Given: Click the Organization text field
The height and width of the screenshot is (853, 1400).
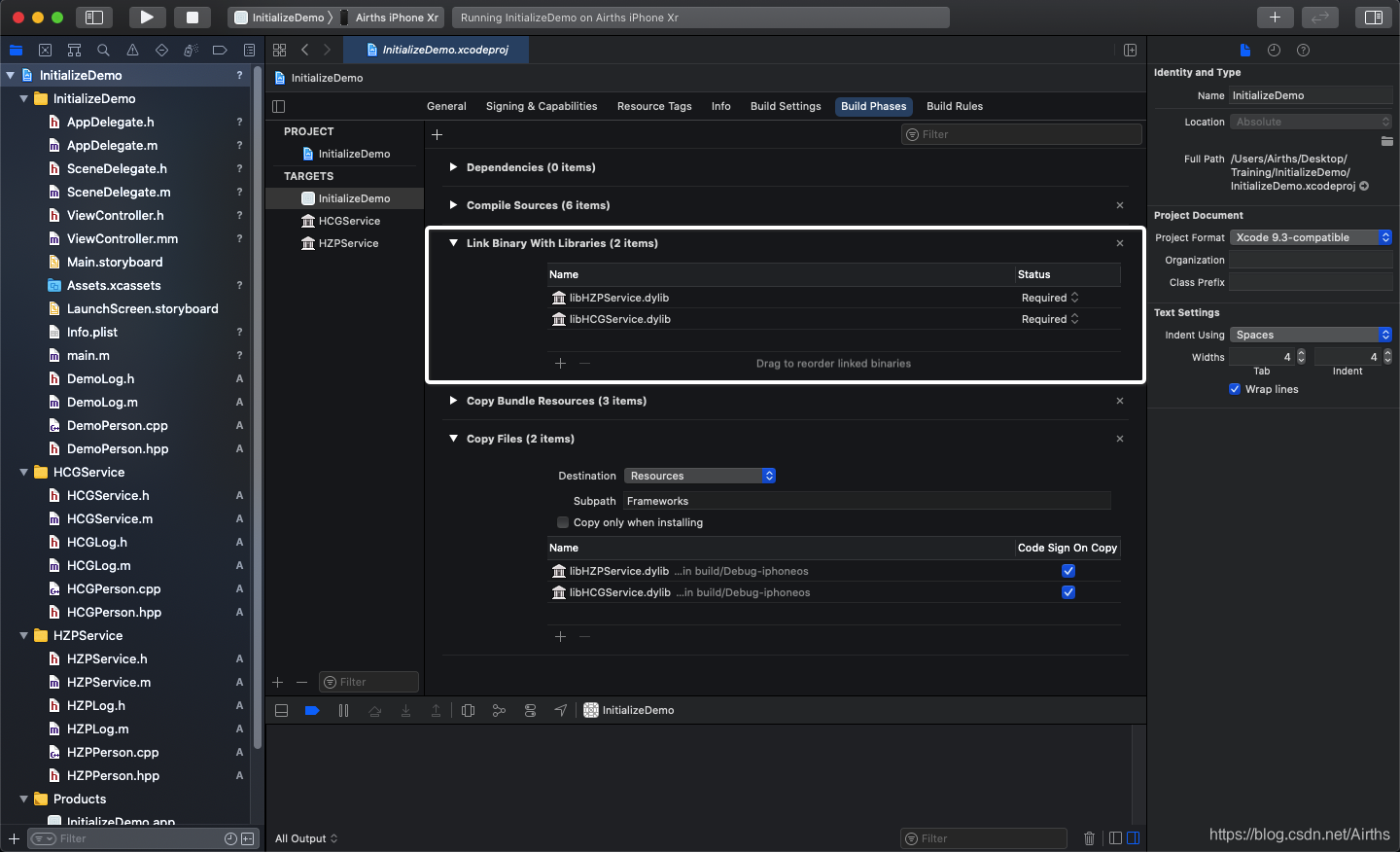Looking at the screenshot, I should pos(1312,260).
